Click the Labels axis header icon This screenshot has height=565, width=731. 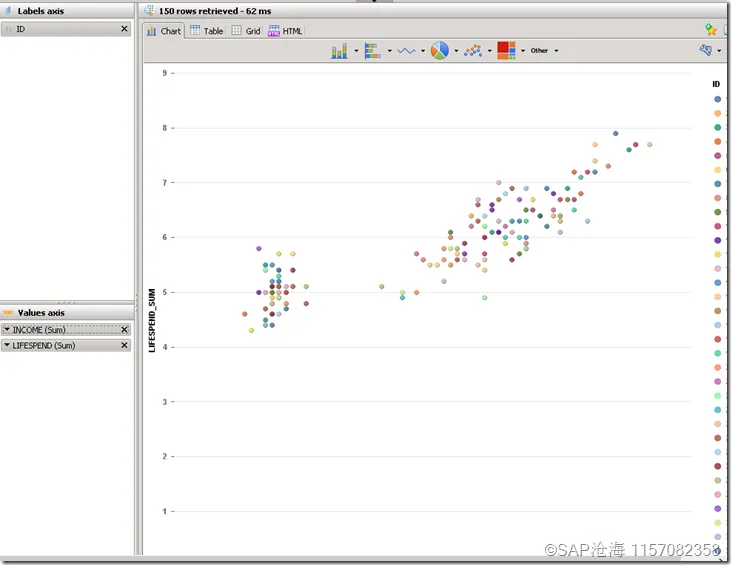point(8,10)
